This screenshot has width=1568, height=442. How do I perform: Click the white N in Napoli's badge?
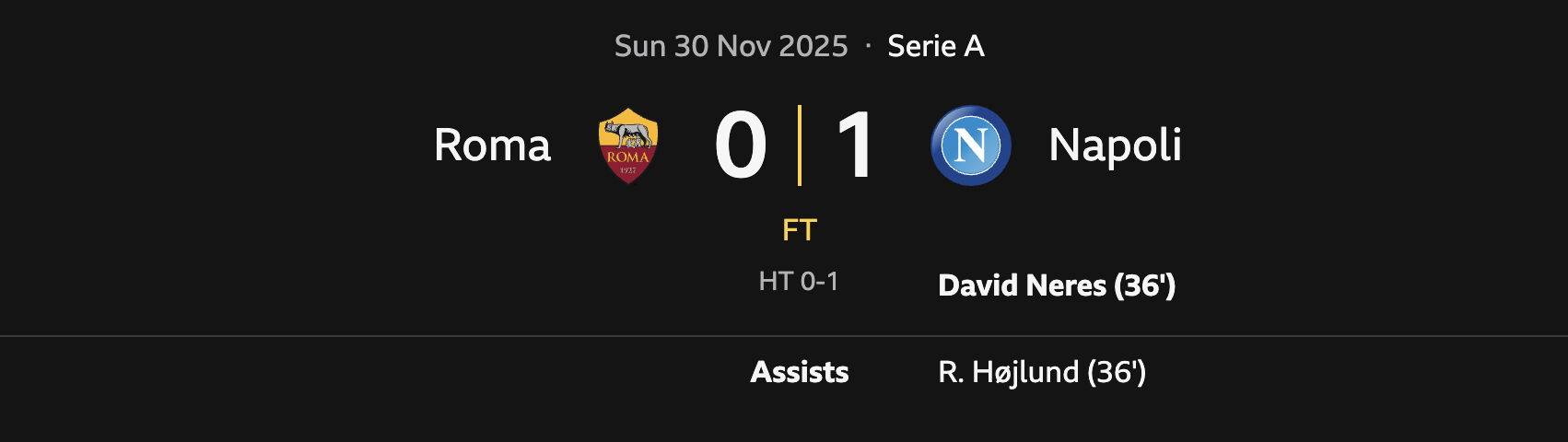tap(971, 145)
